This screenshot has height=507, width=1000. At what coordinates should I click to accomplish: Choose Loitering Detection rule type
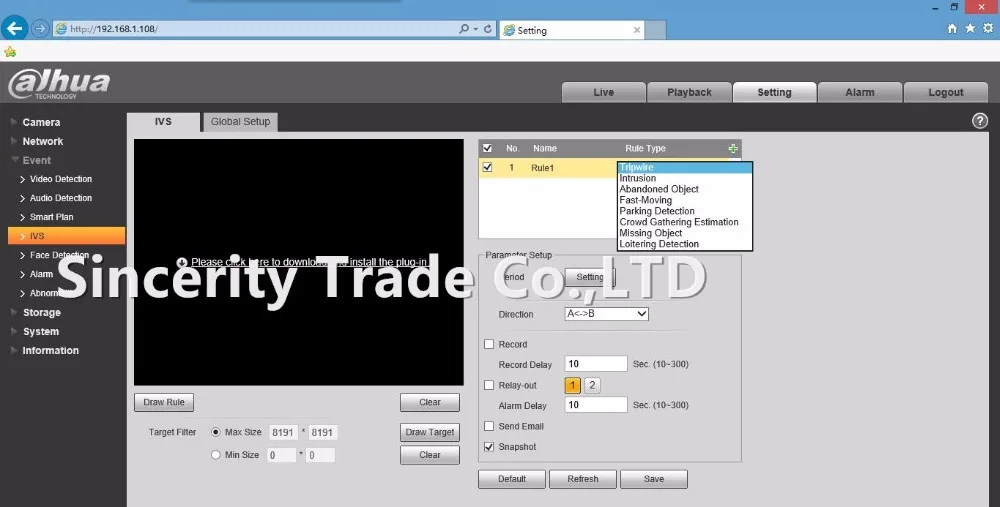pos(684,244)
